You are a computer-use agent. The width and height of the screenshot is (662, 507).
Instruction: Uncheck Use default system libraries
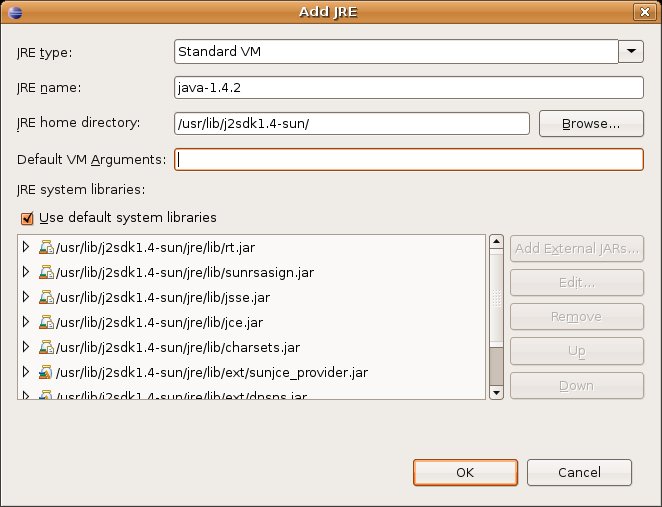(x=25, y=218)
